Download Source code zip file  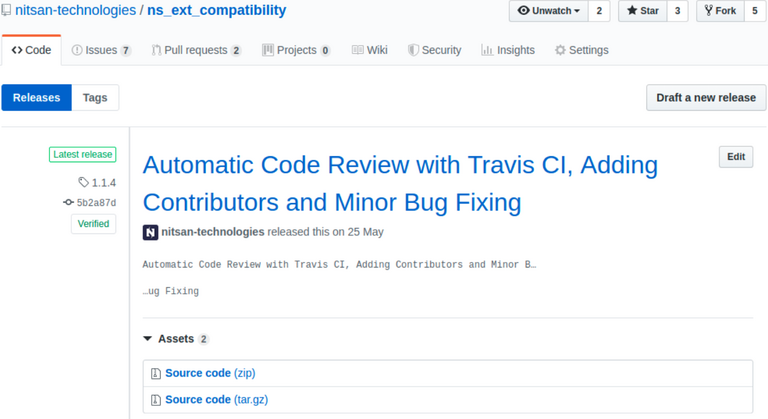[x=197, y=374]
